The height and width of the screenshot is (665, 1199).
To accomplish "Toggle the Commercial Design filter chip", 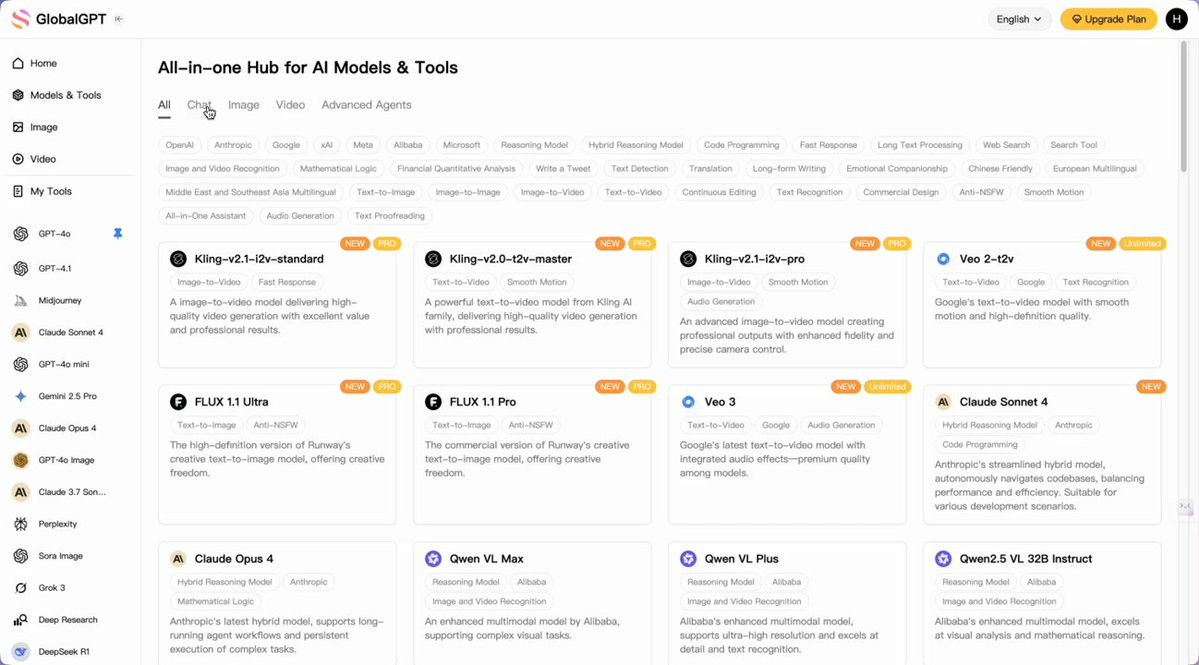I will [901, 193].
